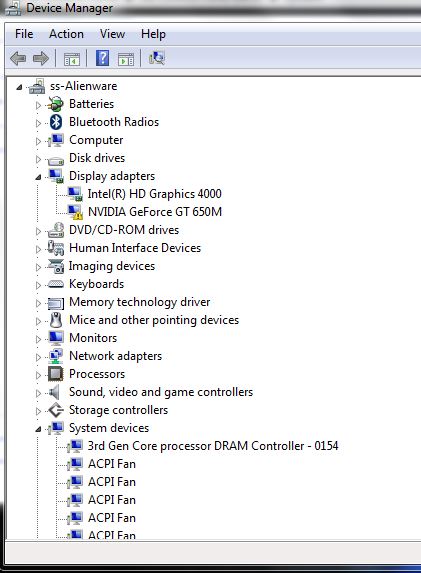Collapse the System devices category
Image resolution: width=421 pixels, height=573 pixels.
pyautogui.click(x=38, y=429)
